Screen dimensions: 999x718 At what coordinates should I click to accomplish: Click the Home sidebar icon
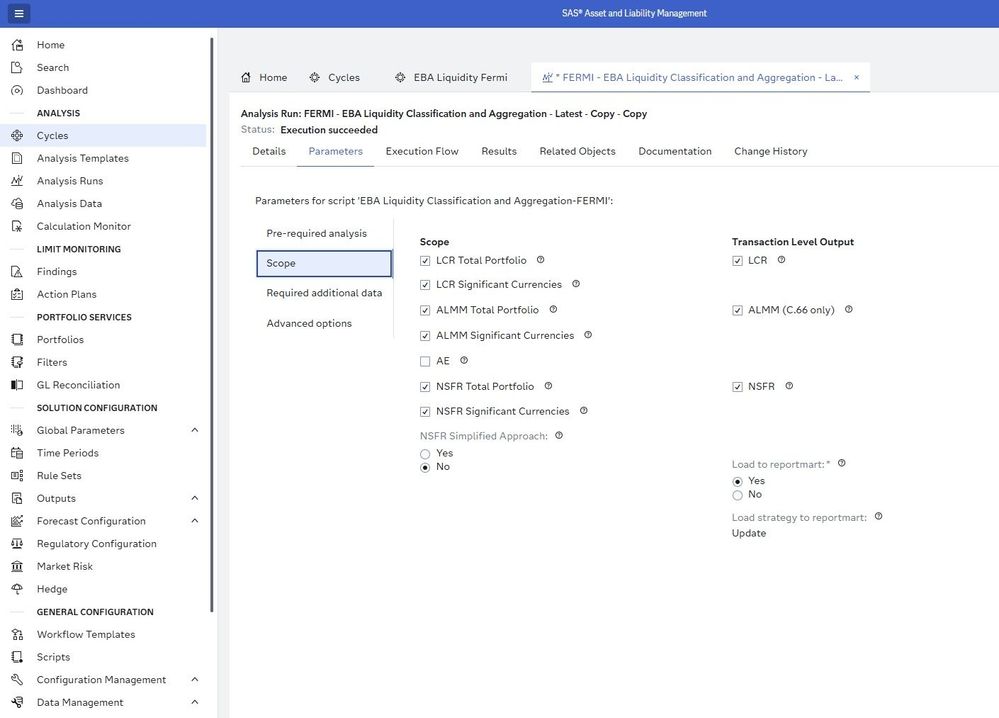point(17,45)
